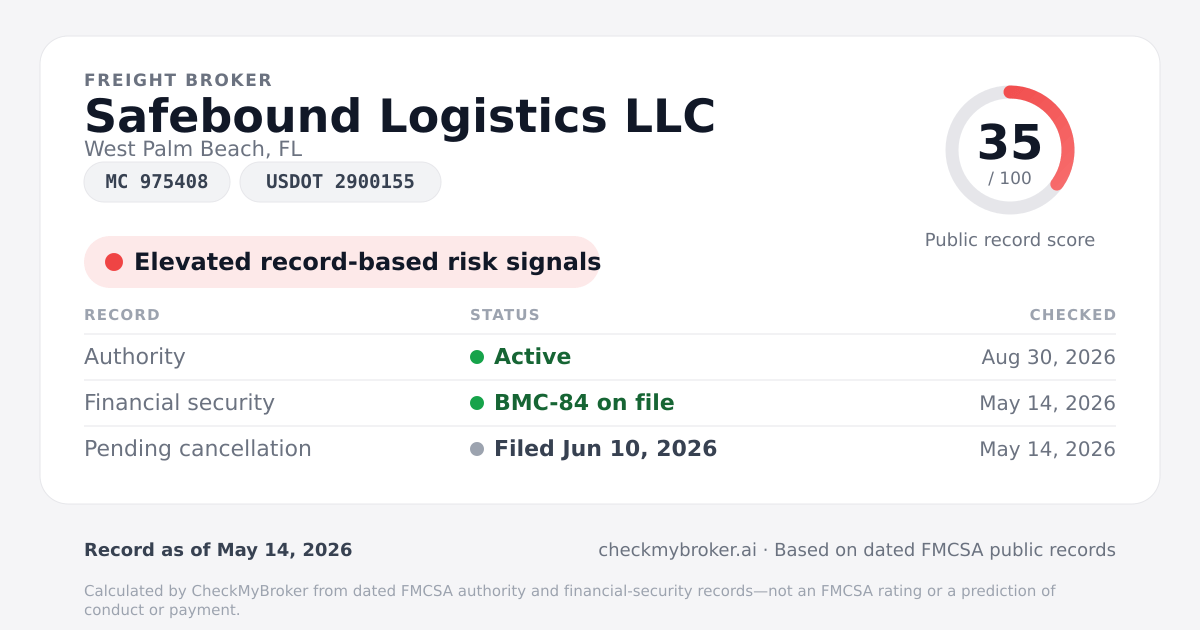Click the STATUS column header
This screenshot has width=1200, height=630.
pyautogui.click(x=505, y=315)
